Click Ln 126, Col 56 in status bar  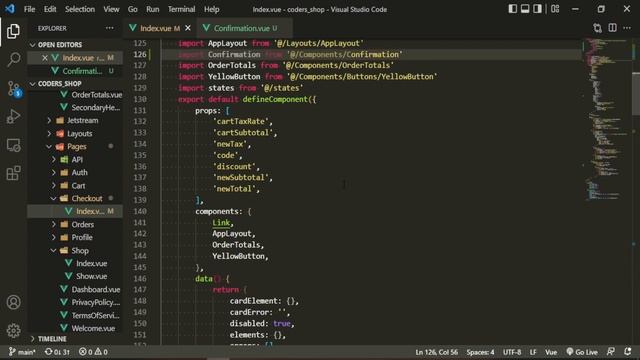436,352
